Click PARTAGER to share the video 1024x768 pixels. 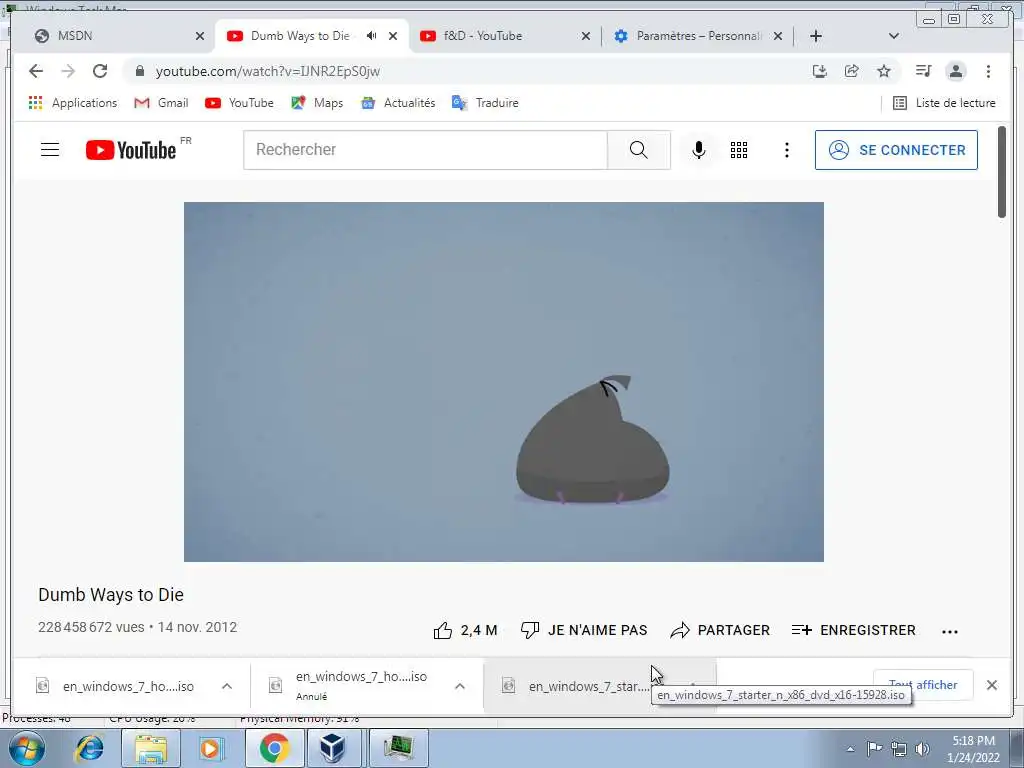(x=720, y=630)
